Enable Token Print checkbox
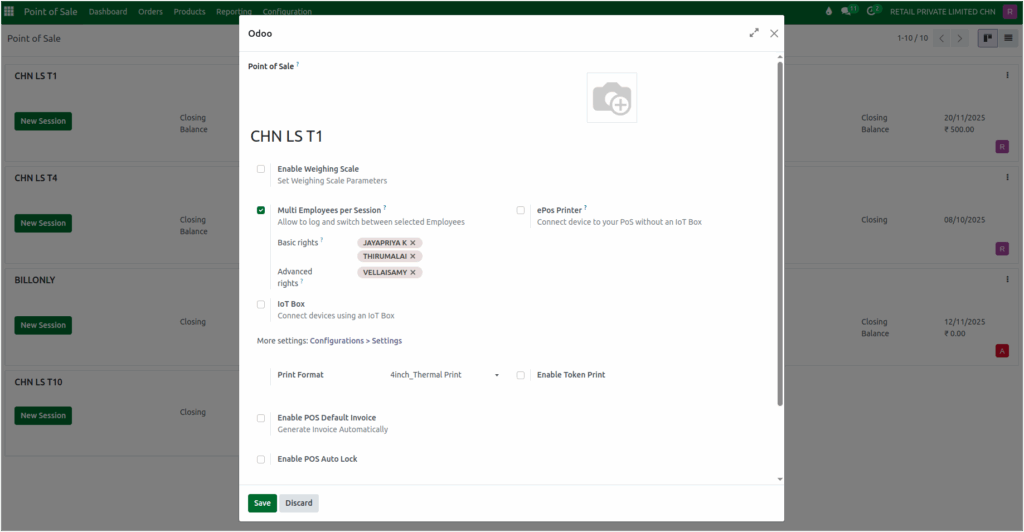 click(520, 375)
